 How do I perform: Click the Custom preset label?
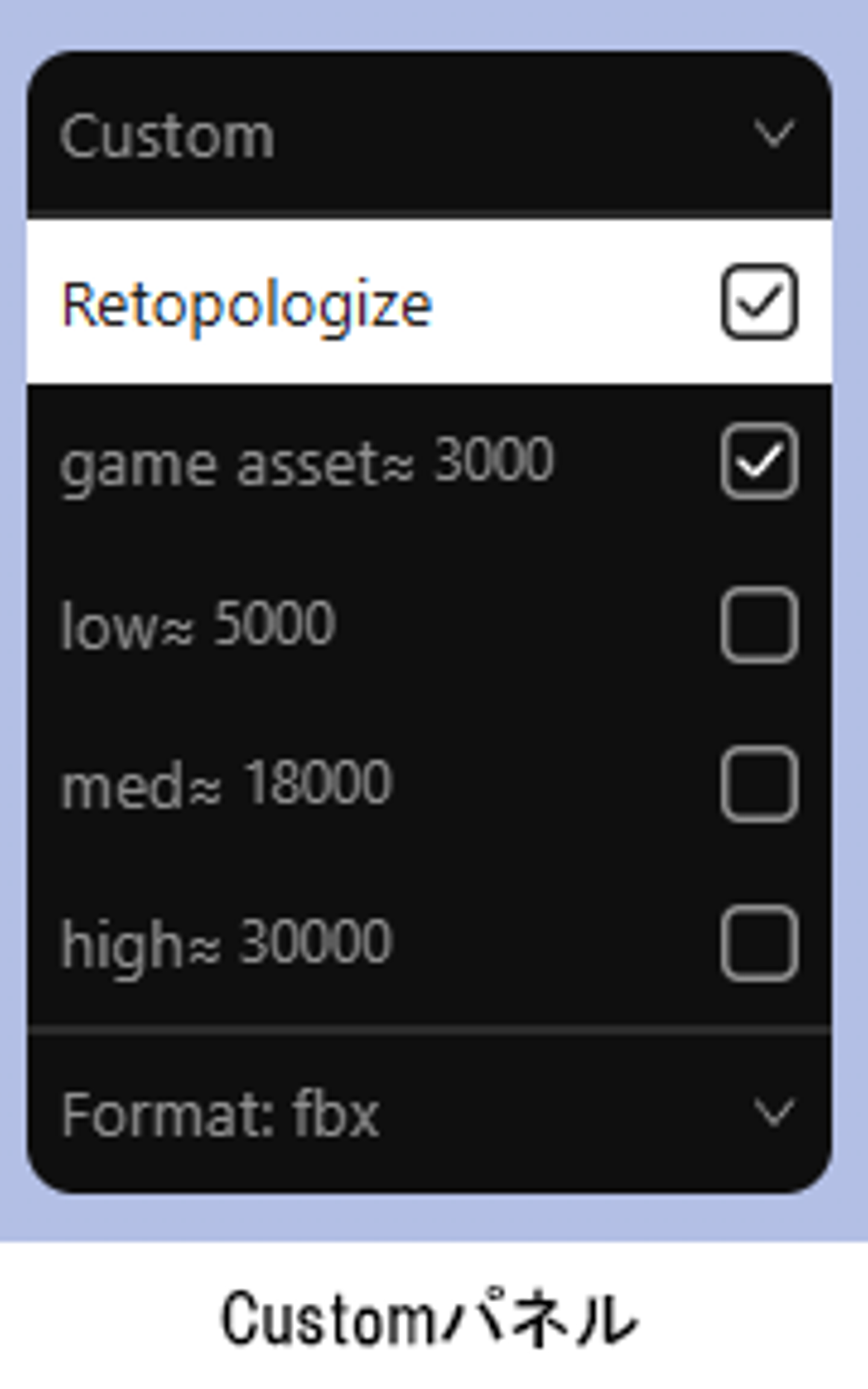click(x=168, y=137)
